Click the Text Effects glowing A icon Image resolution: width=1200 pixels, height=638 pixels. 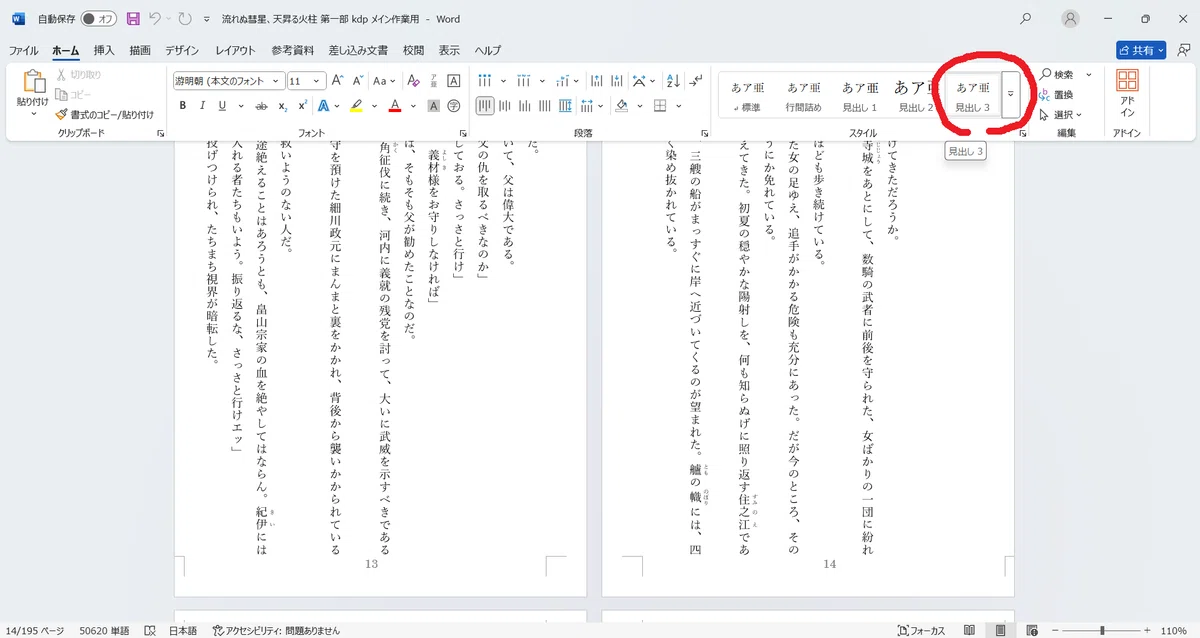pos(324,105)
